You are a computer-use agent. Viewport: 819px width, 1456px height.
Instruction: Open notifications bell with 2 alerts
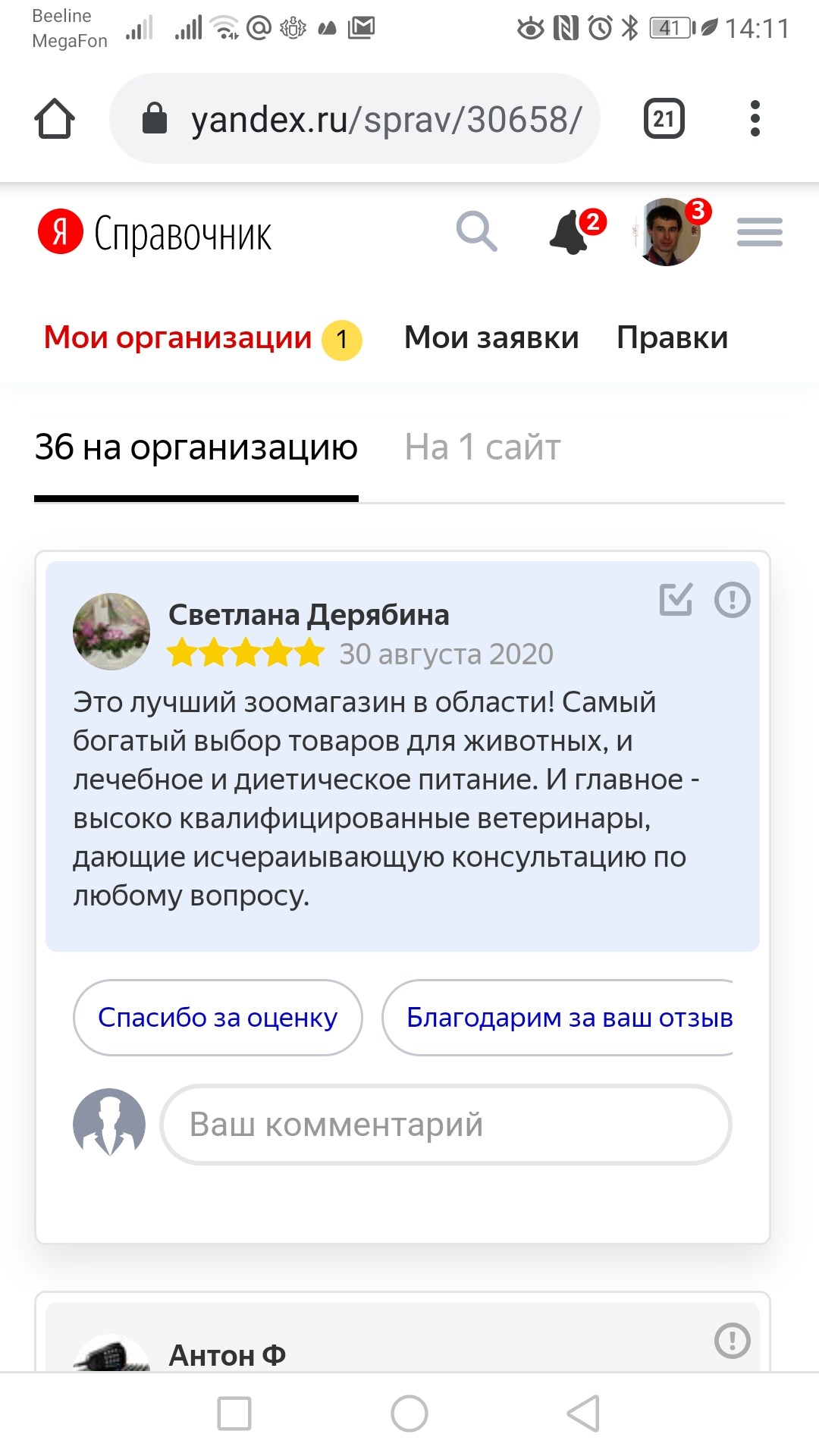point(575,231)
